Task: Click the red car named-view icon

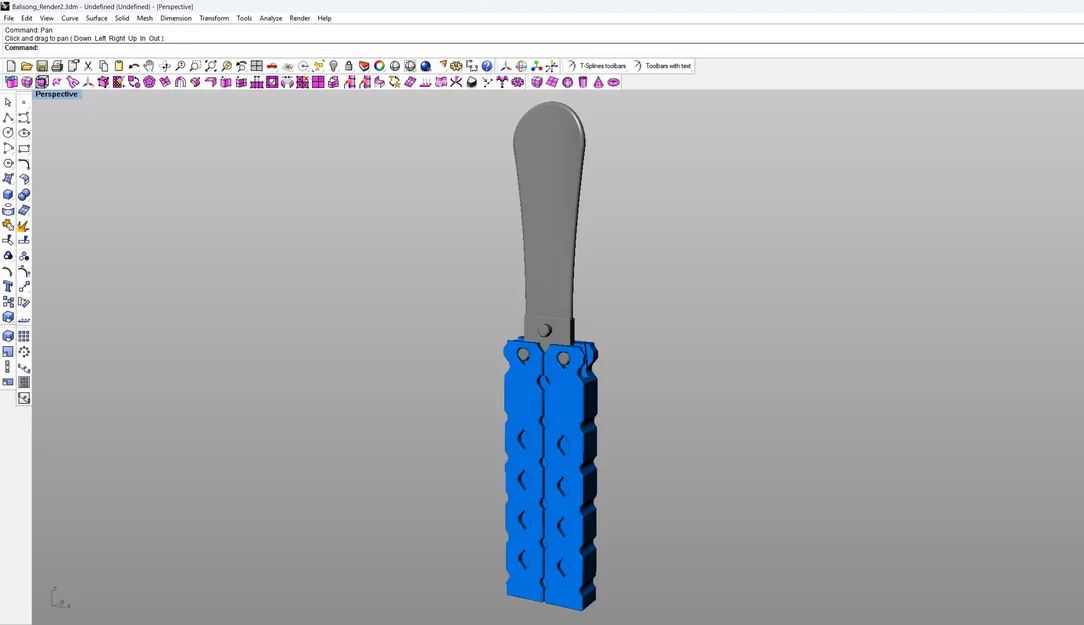Action: pos(272,66)
